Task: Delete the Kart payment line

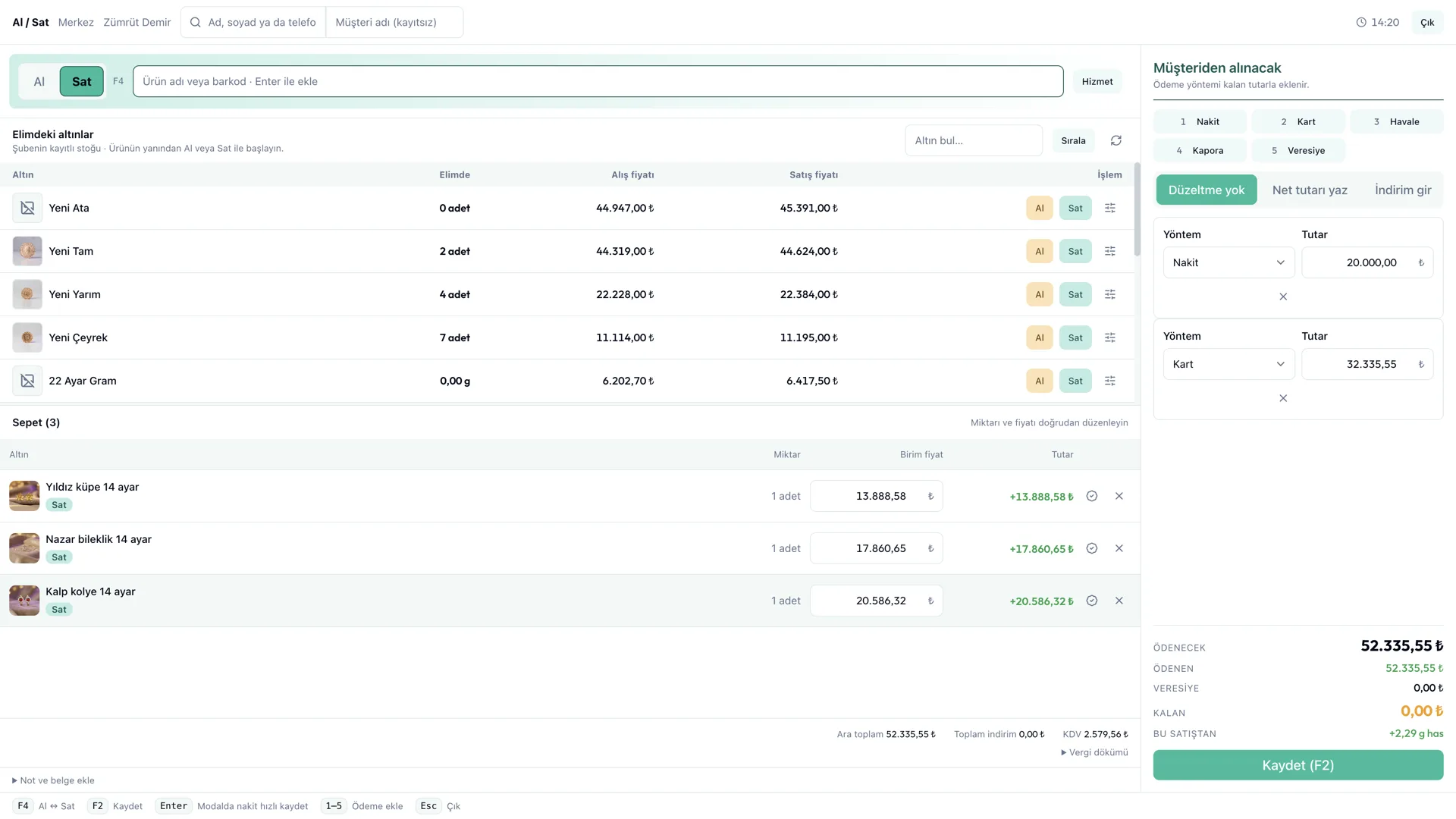Action: [x=1283, y=398]
